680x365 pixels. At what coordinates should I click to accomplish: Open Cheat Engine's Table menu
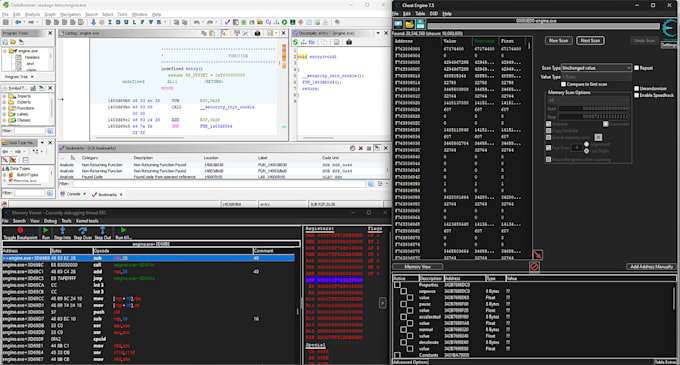click(x=420, y=14)
